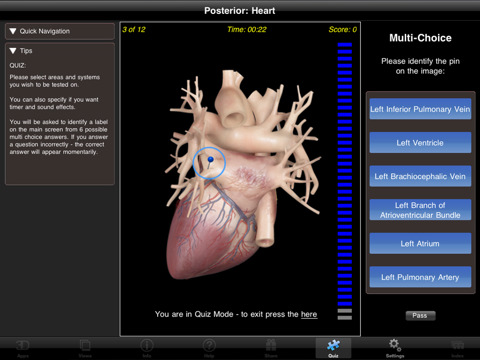
Task: Collapse the Tips panel triangle
Action: click(13, 51)
